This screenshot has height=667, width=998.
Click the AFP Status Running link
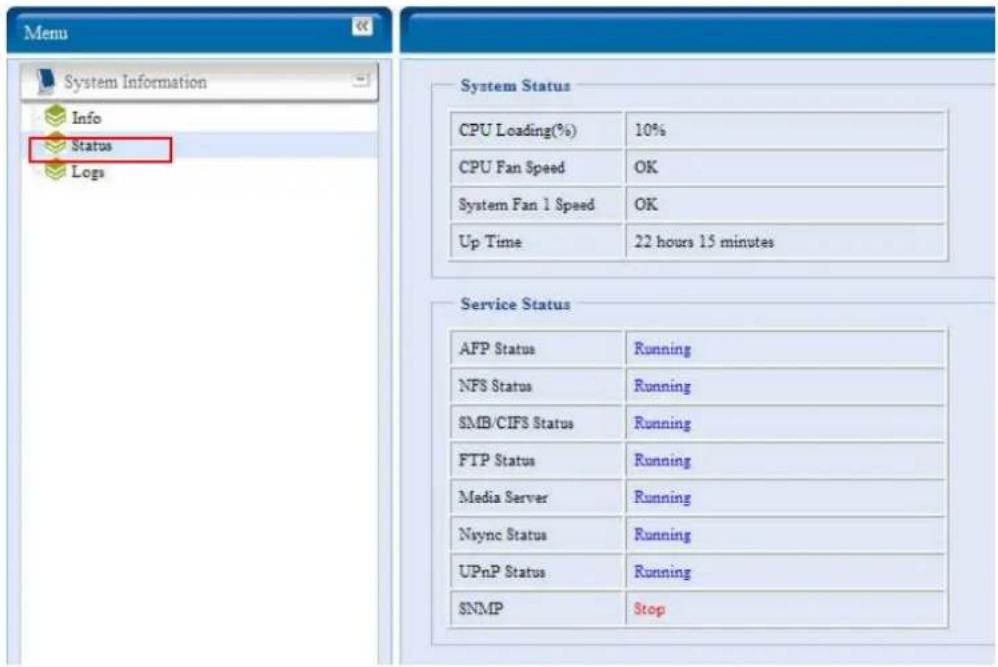[662, 349]
